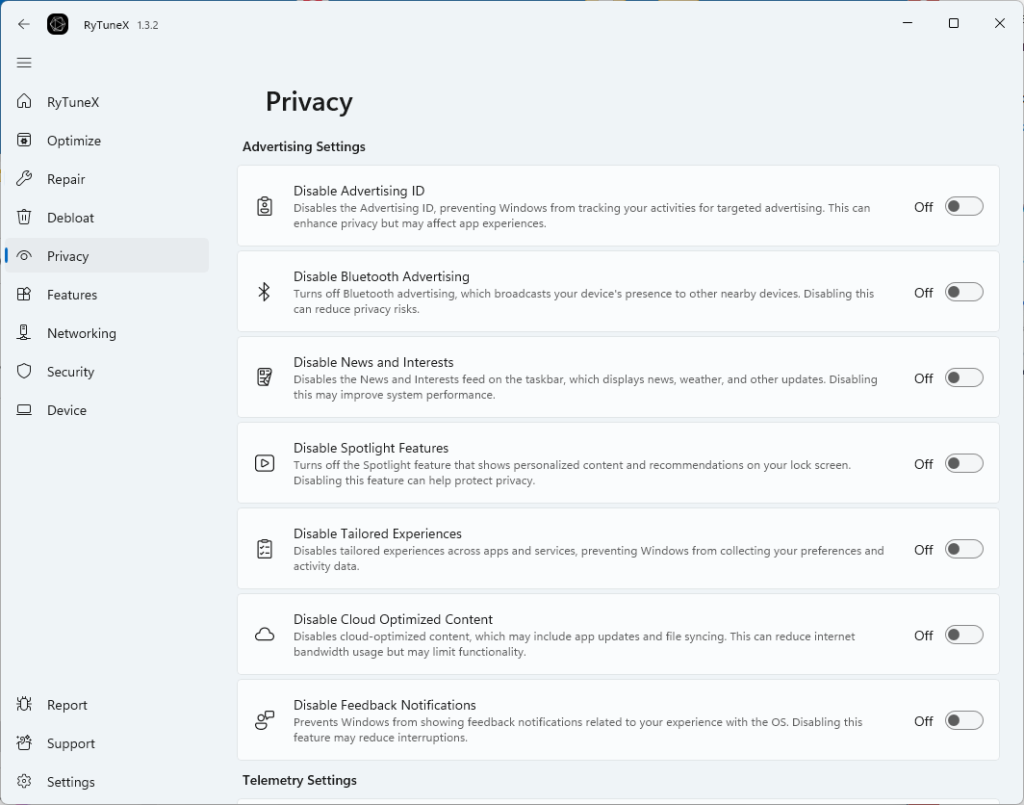Switch on Disable Spotlight Features
The height and width of the screenshot is (805, 1024).
point(964,464)
